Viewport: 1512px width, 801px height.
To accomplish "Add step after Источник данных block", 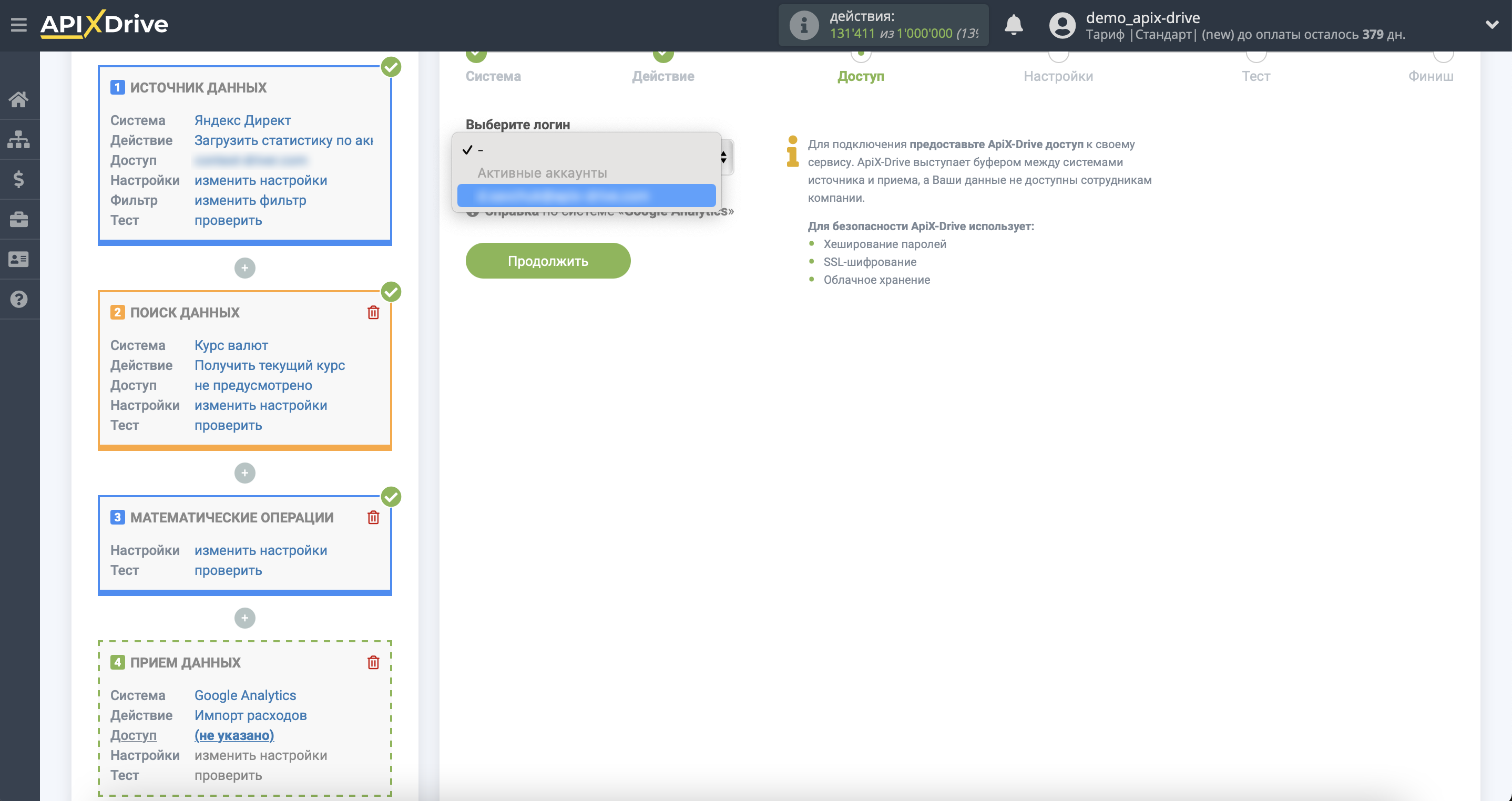I will tap(245, 268).
